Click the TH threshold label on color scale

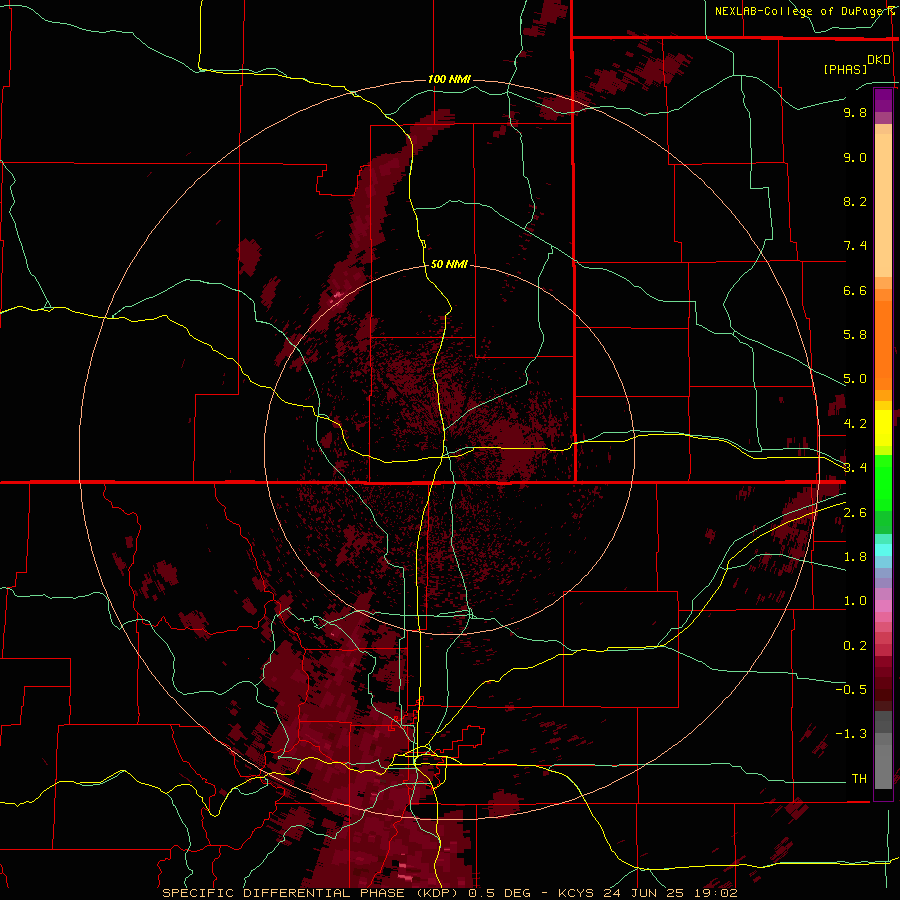859,779
